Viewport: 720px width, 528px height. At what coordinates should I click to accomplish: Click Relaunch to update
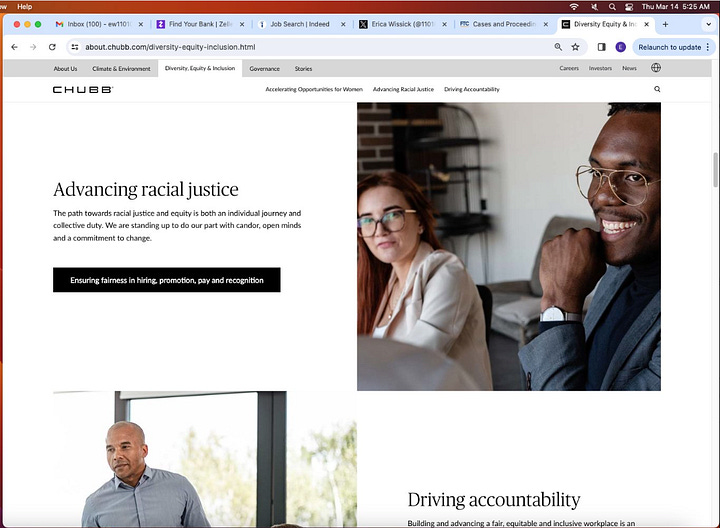pyautogui.click(x=669, y=47)
